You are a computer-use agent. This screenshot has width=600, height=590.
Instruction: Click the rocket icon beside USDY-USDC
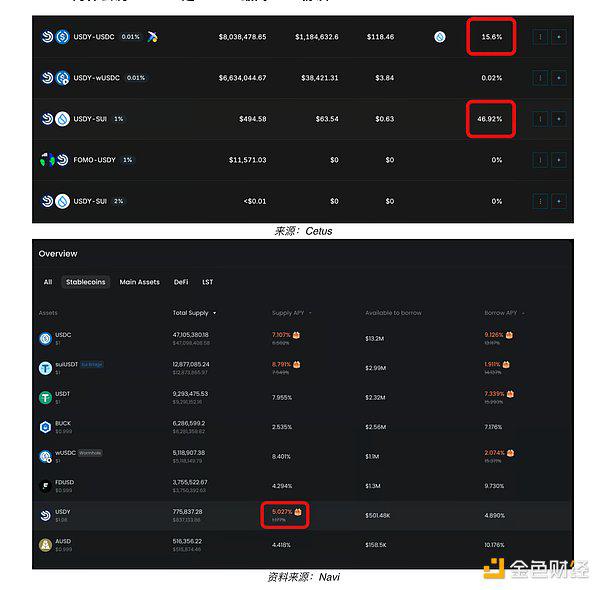pos(152,37)
